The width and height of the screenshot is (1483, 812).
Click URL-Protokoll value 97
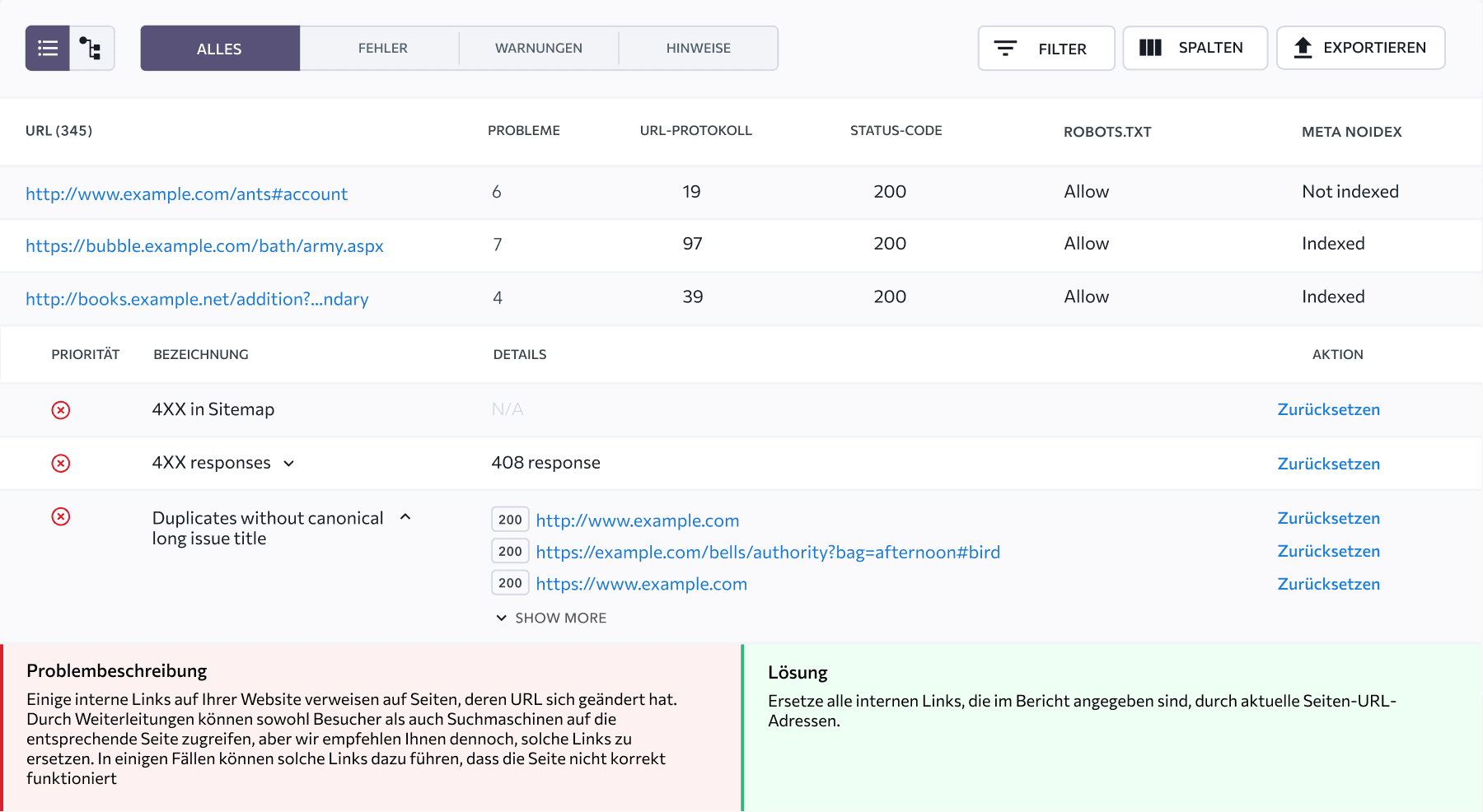[x=692, y=244]
